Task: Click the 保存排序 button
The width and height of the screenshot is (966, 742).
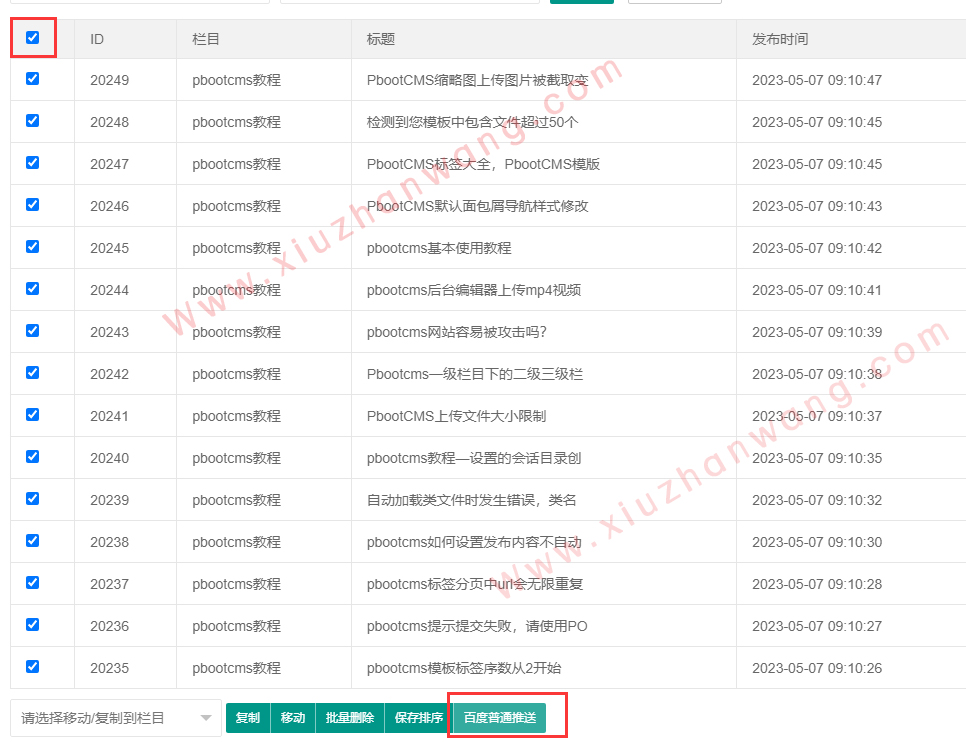Action: pos(418,718)
